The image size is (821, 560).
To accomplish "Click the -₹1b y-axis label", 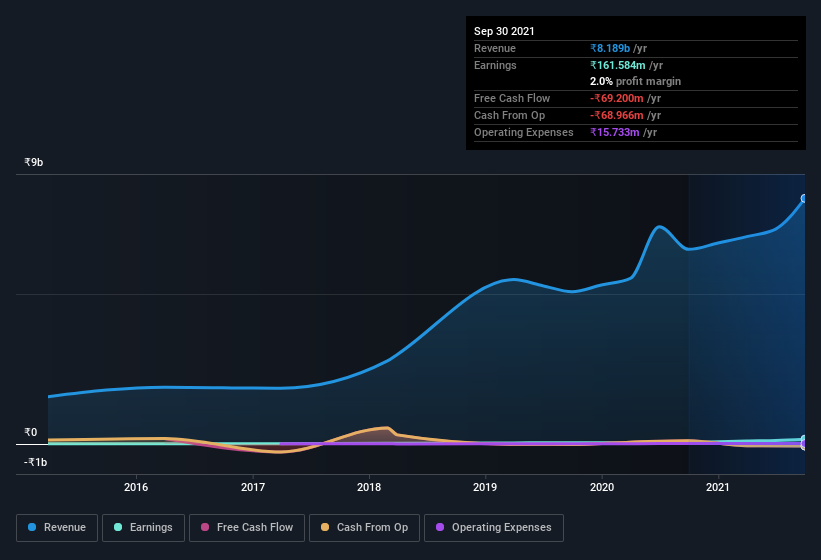I will pyautogui.click(x=36, y=462).
